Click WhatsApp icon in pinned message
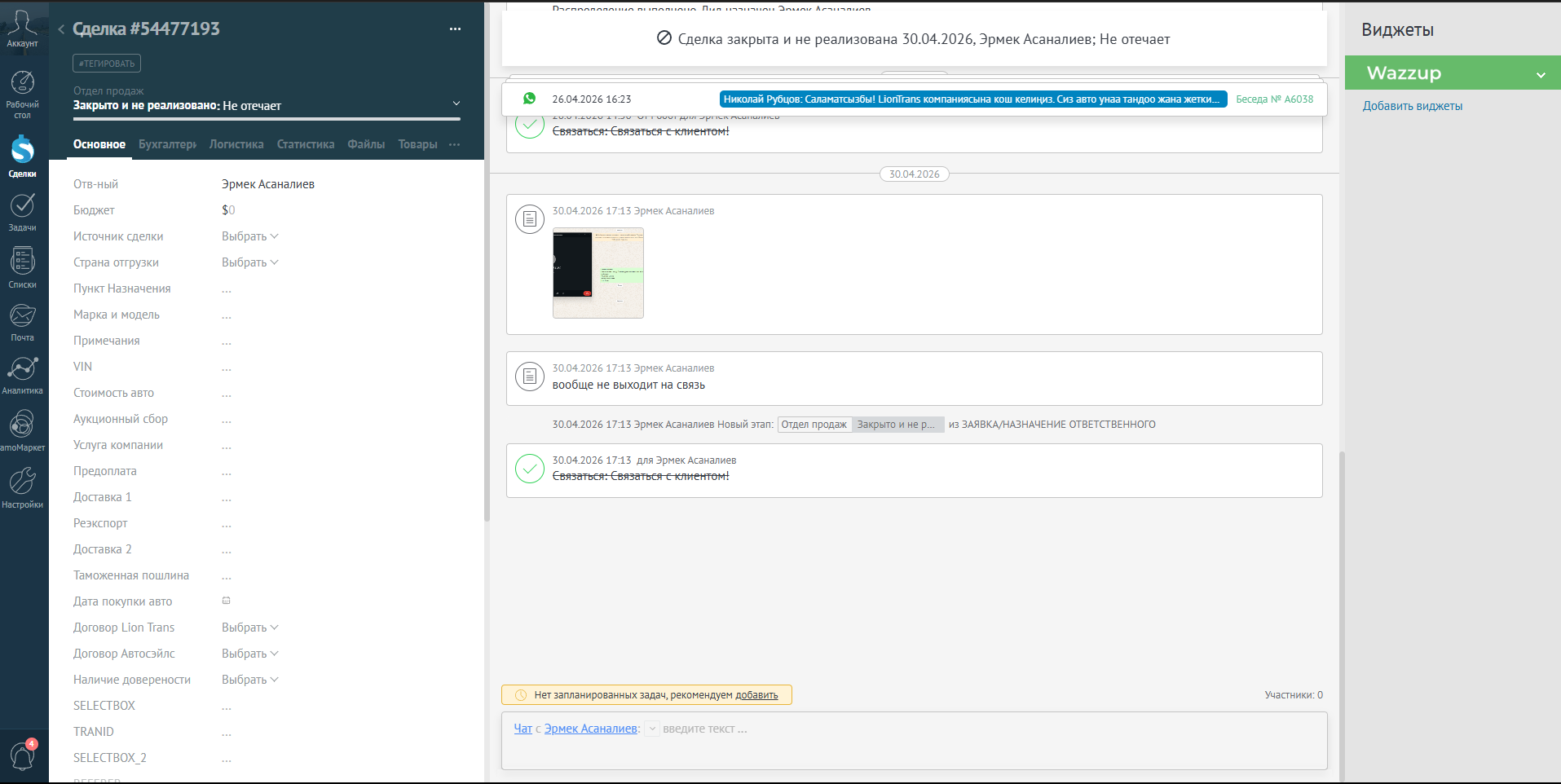 pos(530,99)
